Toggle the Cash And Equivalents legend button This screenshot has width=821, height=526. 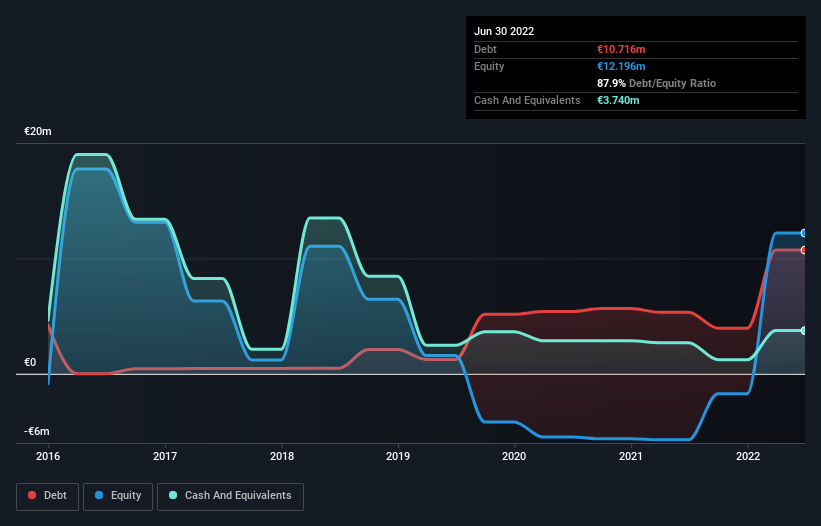(230, 496)
